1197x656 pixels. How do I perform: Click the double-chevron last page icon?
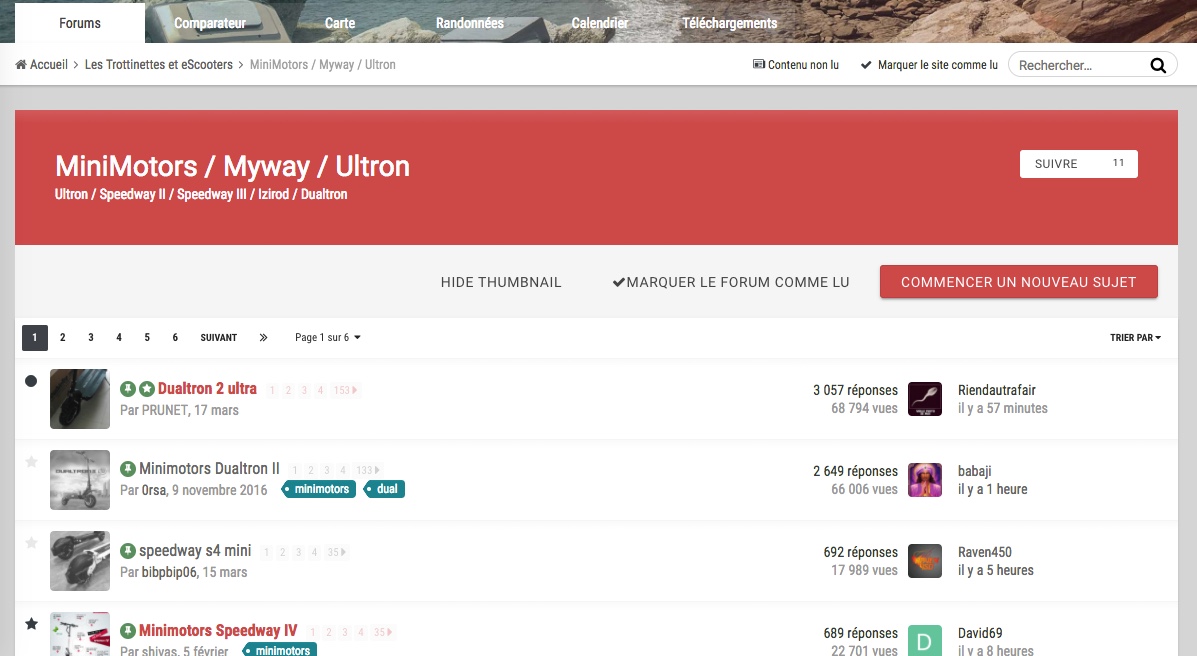click(x=263, y=338)
